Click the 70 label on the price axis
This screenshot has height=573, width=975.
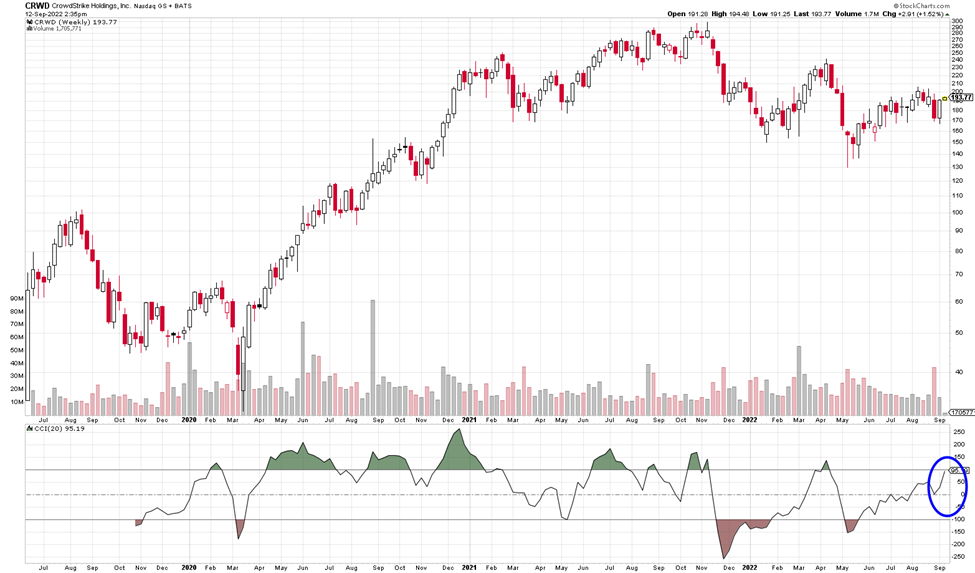click(x=959, y=274)
